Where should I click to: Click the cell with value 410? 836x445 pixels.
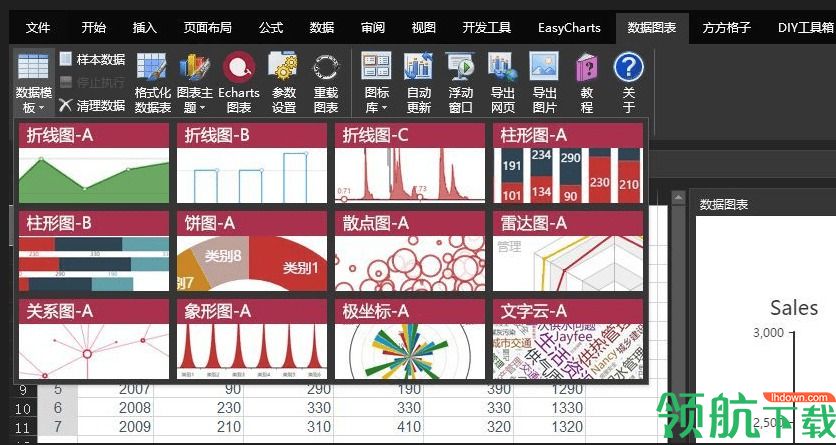pos(379,427)
